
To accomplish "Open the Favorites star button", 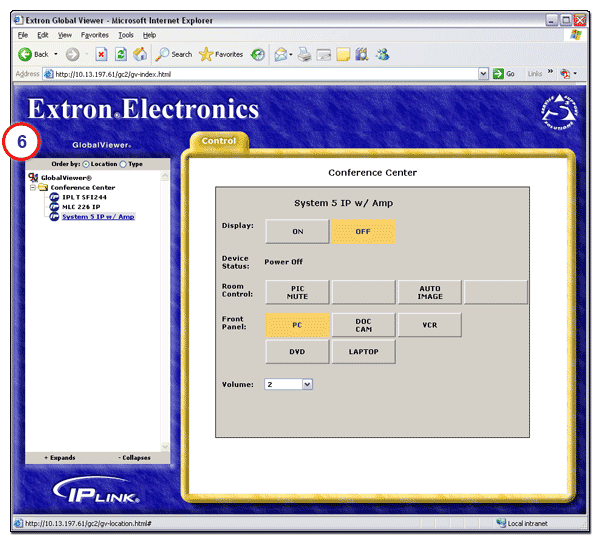I will 221,54.
